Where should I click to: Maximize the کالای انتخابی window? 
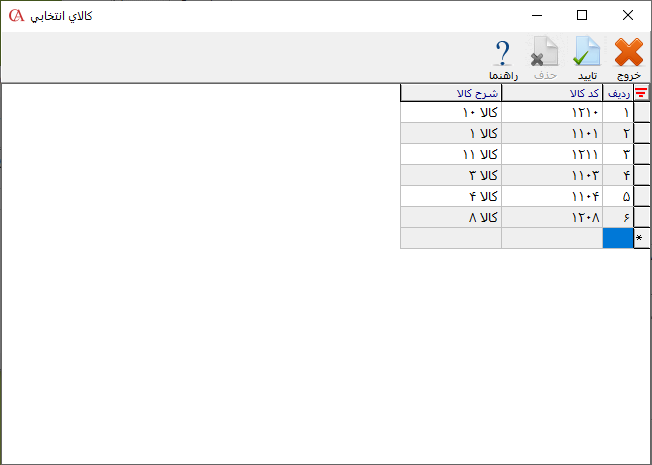(x=582, y=15)
